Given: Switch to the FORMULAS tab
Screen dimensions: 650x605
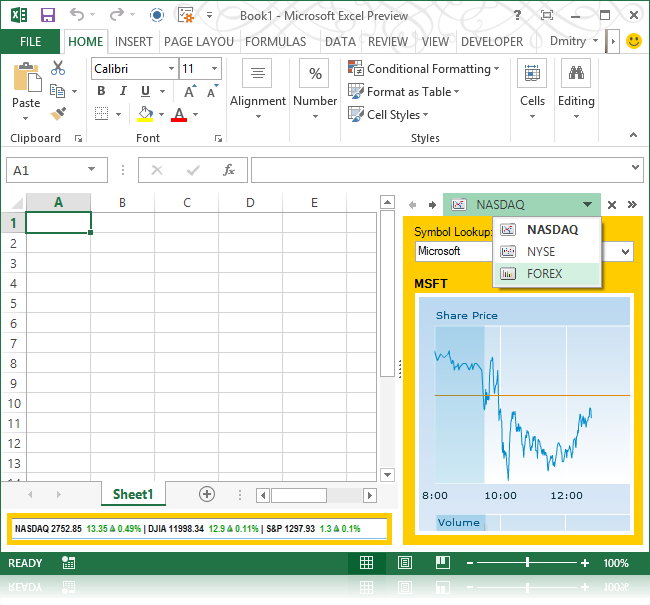Looking at the screenshot, I should point(275,41).
